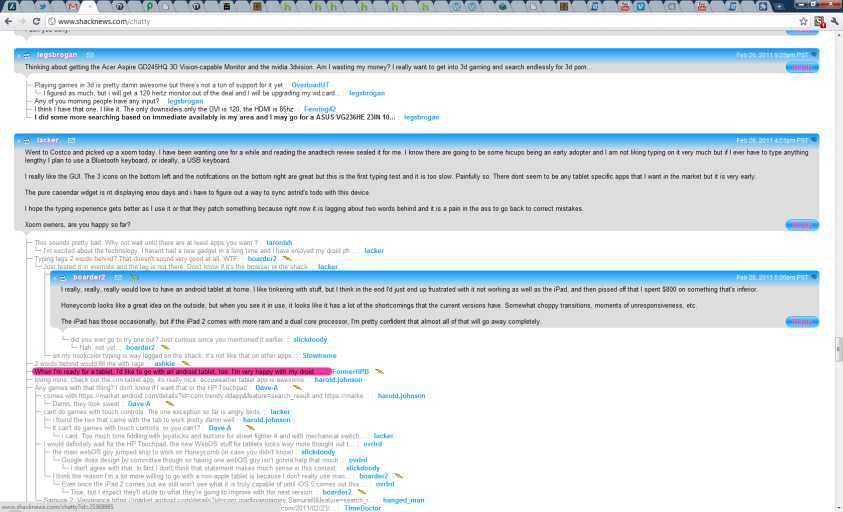Click the small icon right of legsbrogan's header name
This screenshot has height=512, width=843.
coord(90,55)
